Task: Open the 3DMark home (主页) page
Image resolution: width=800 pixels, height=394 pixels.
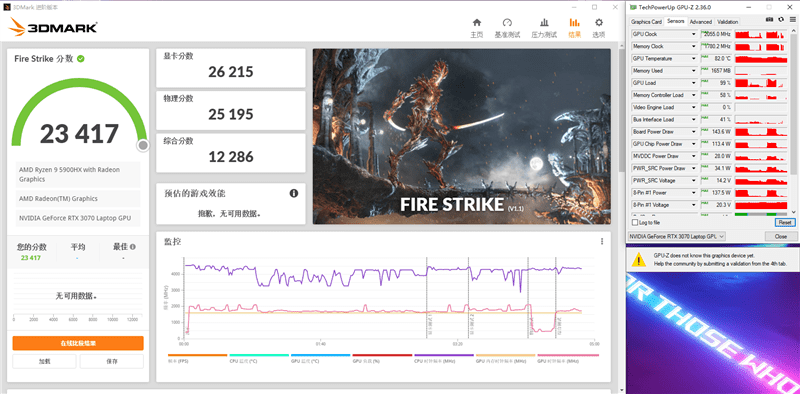Action: (x=477, y=28)
